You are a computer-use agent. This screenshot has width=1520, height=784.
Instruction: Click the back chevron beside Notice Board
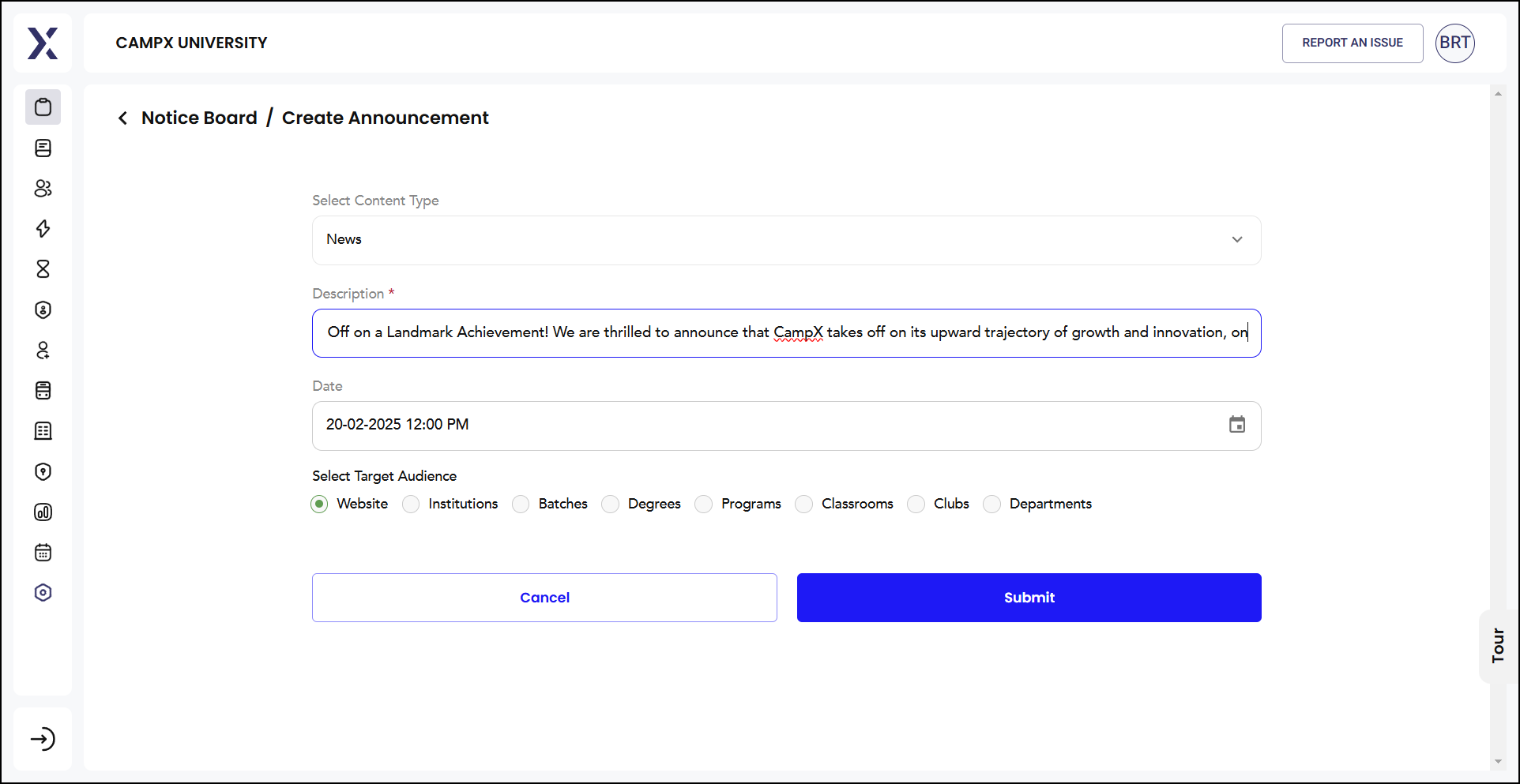pyautogui.click(x=122, y=118)
